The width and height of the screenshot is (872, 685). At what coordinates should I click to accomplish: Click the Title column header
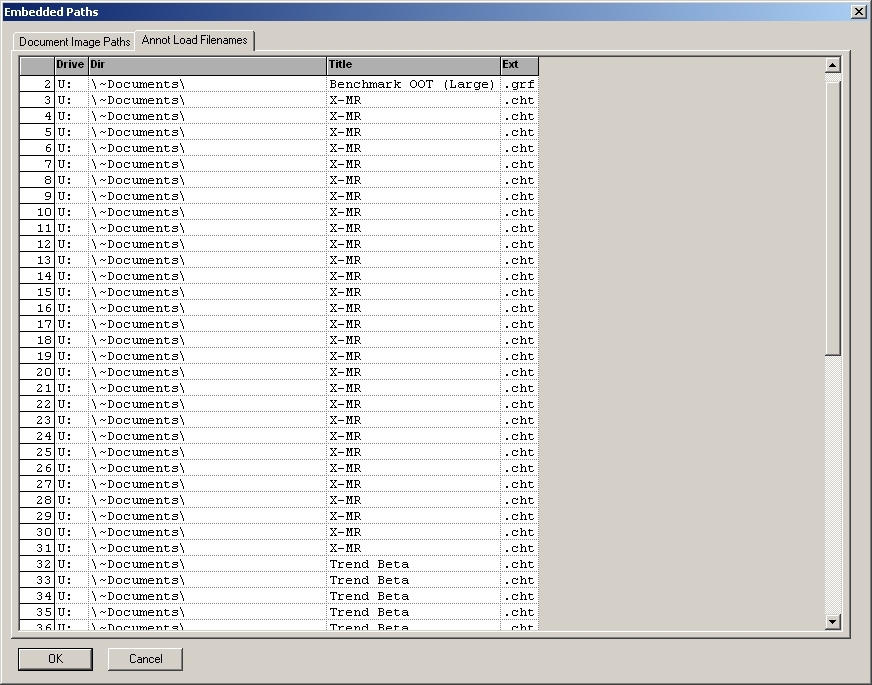pyautogui.click(x=413, y=65)
